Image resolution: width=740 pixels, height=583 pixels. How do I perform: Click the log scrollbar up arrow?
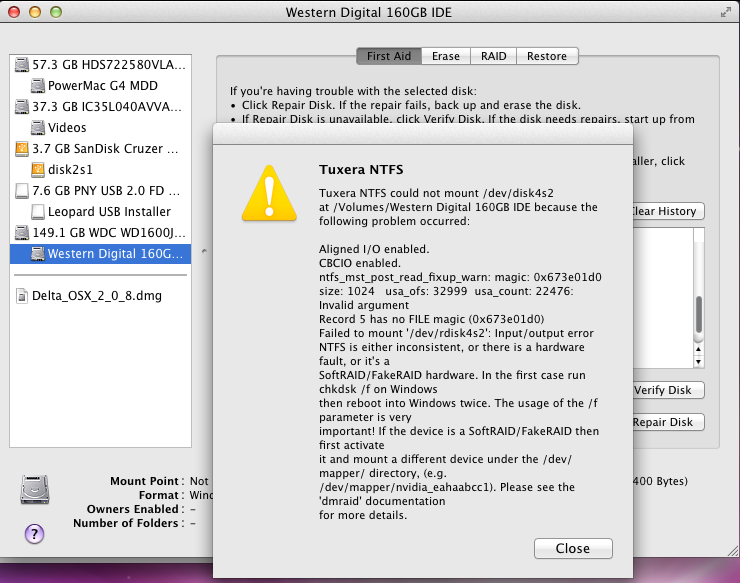tap(698, 349)
